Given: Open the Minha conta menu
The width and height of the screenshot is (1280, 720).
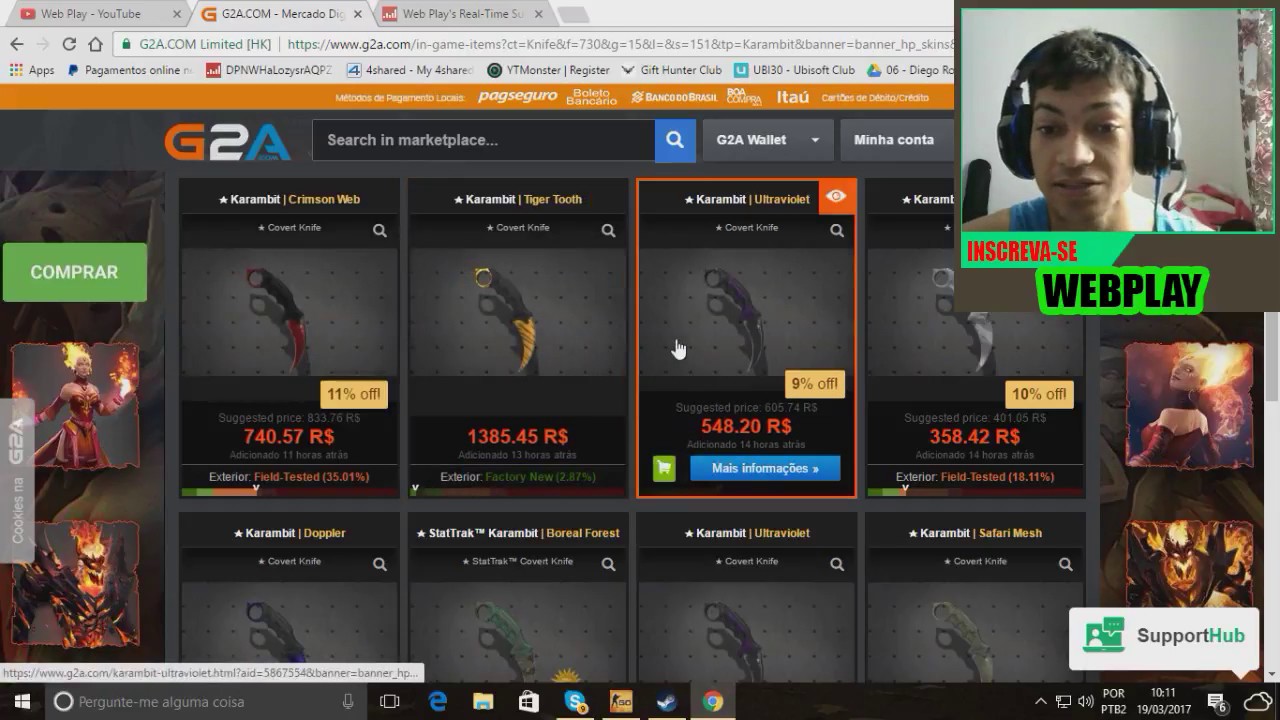Looking at the screenshot, I should pos(896,140).
